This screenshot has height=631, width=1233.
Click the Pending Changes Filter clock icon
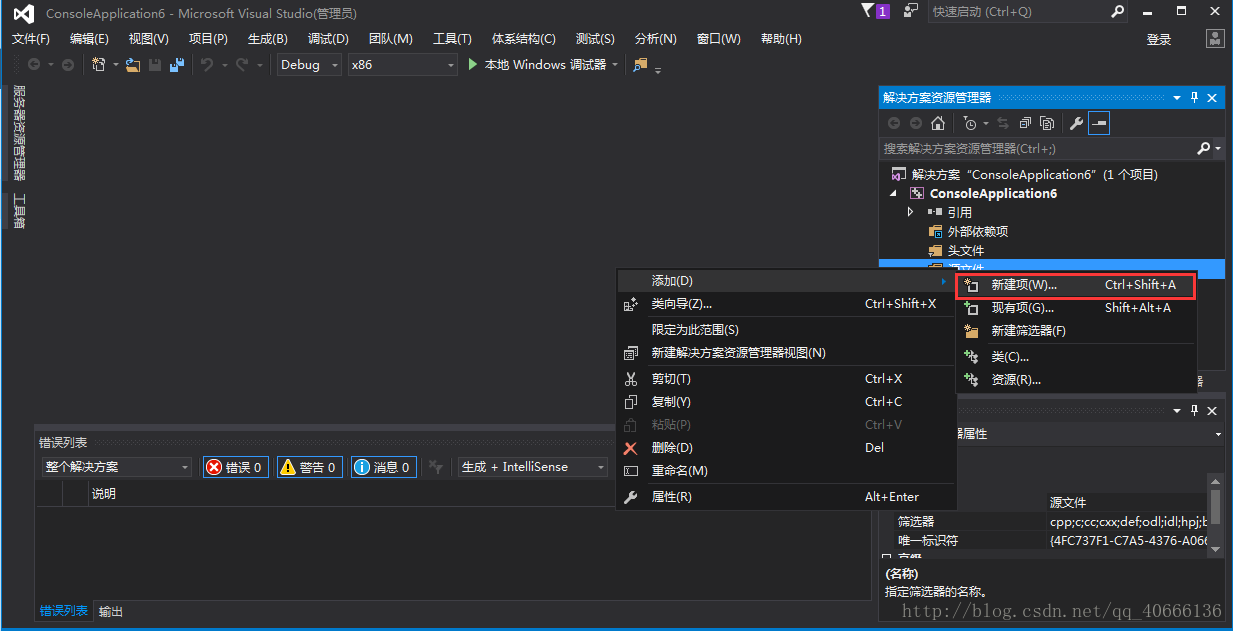[x=970, y=123]
